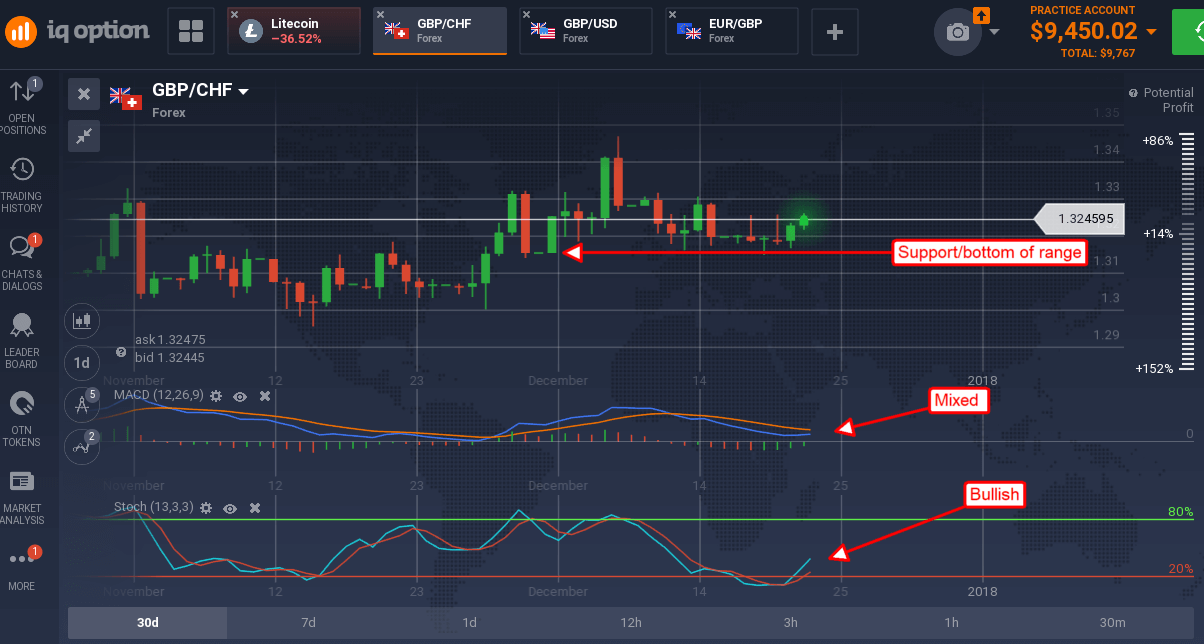Open the indicators tool with badge 5
Screen dimensions: 1204x644
pos(82,404)
